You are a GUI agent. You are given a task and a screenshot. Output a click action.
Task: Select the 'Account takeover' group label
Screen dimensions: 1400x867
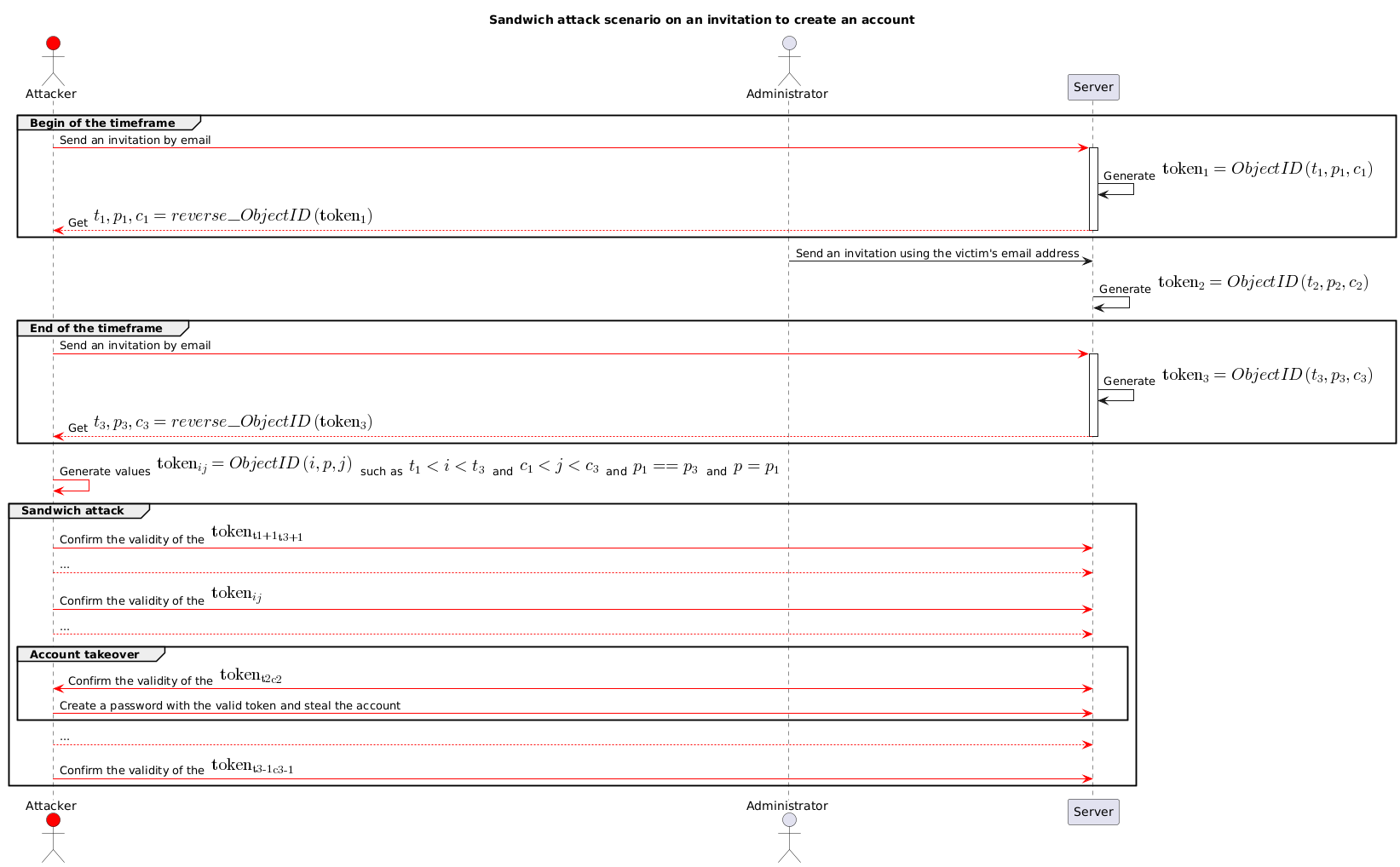pyautogui.click(x=84, y=654)
